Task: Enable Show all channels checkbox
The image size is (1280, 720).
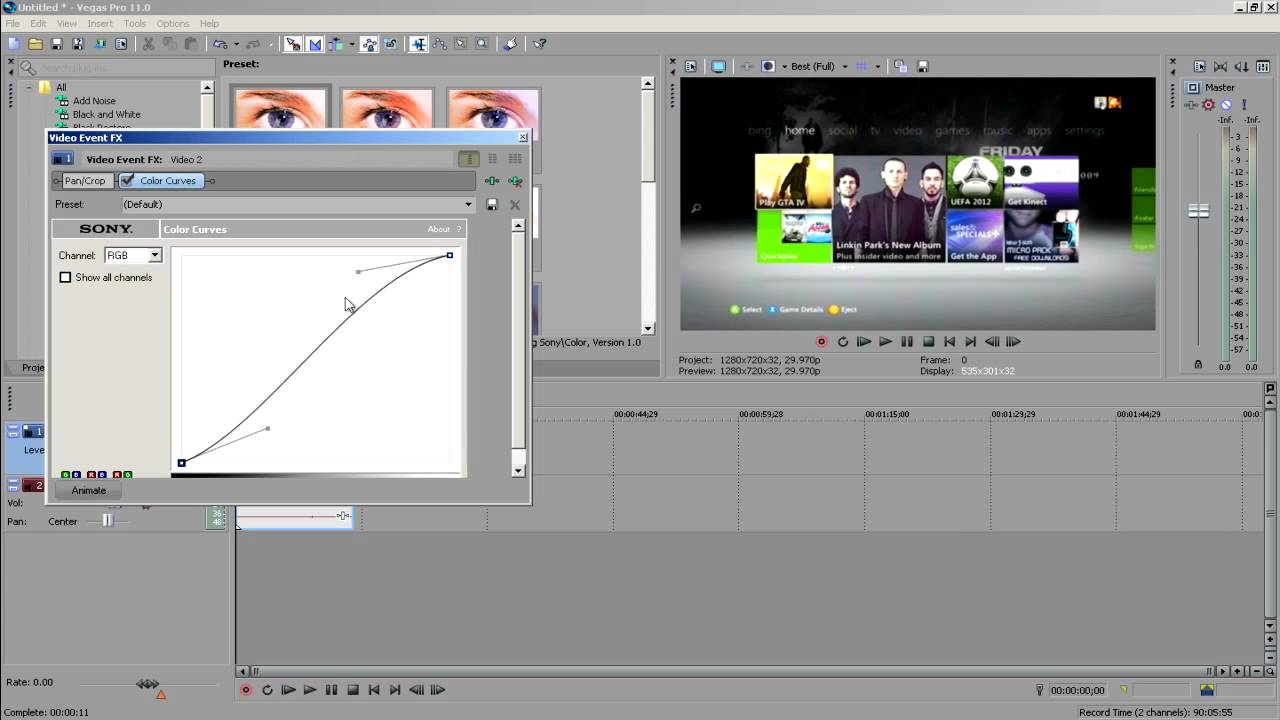Action: (x=65, y=277)
